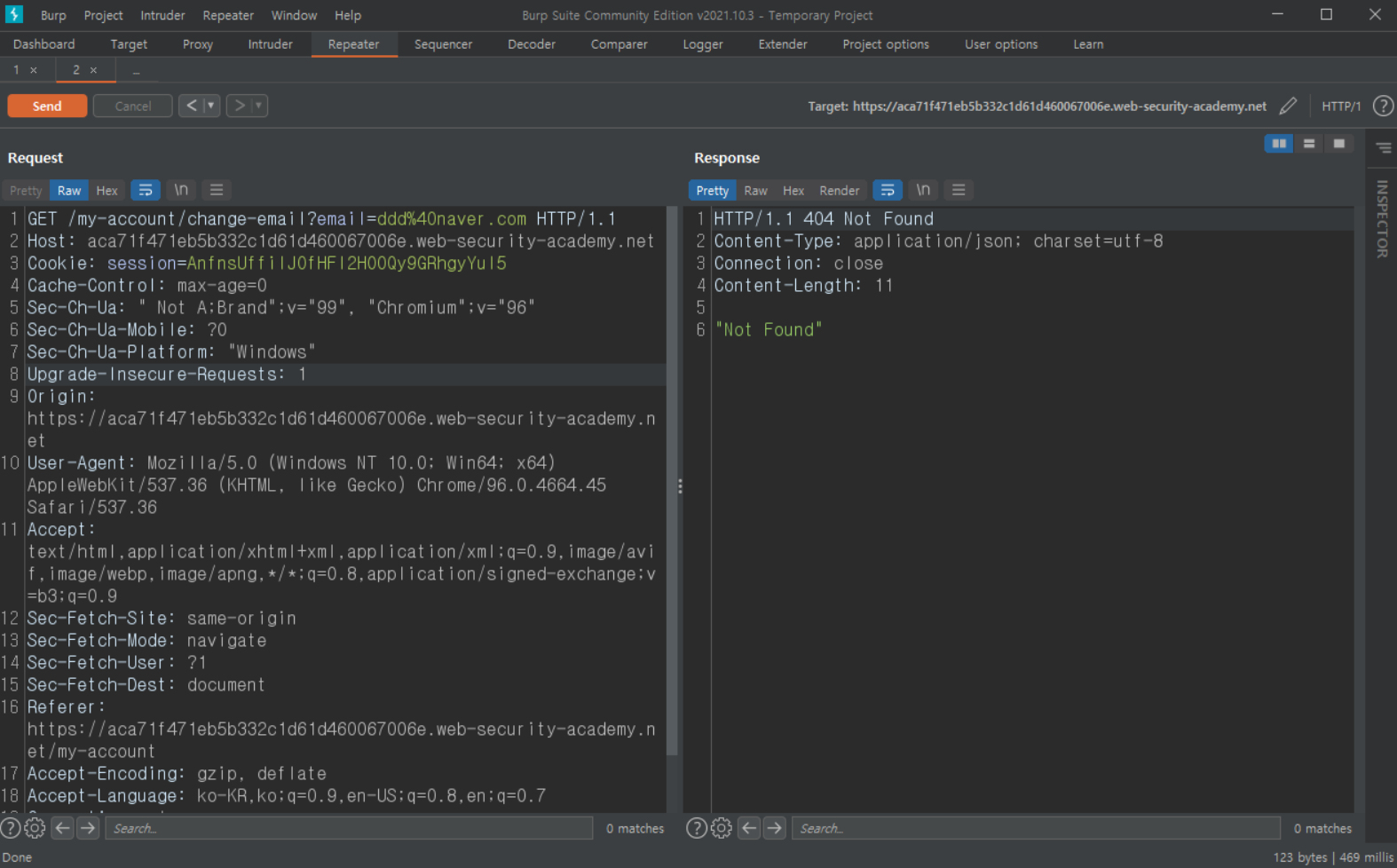
Task: Open the Help menu
Action: (x=348, y=15)
